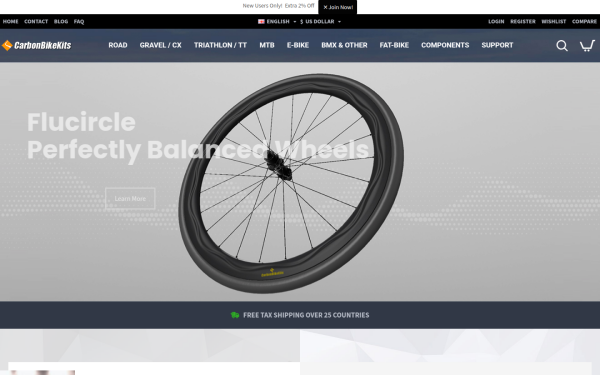The height and width of the screenshot is (375, 600).
Task: Open the ROAD menu
Action: 118,45
